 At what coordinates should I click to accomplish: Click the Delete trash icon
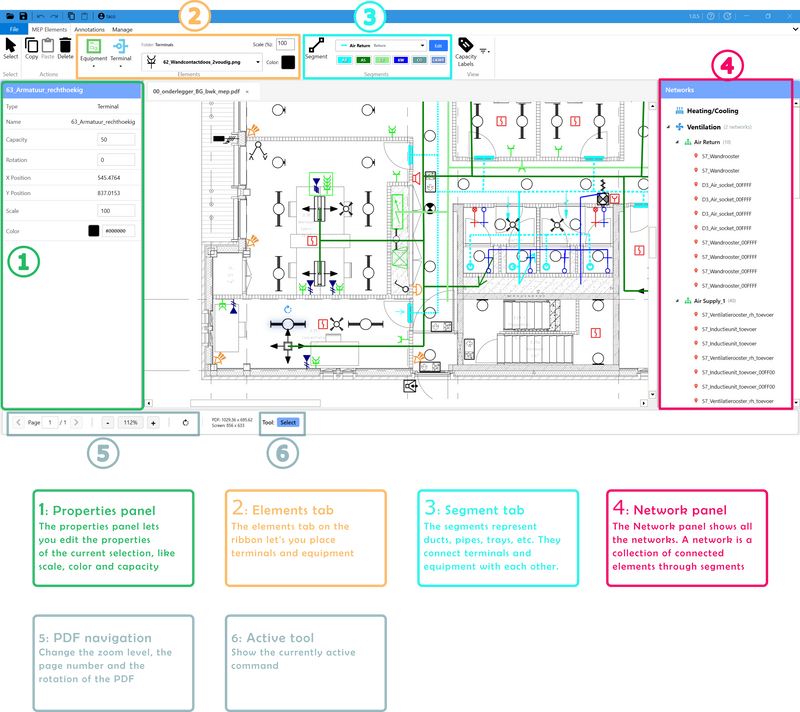65,47
